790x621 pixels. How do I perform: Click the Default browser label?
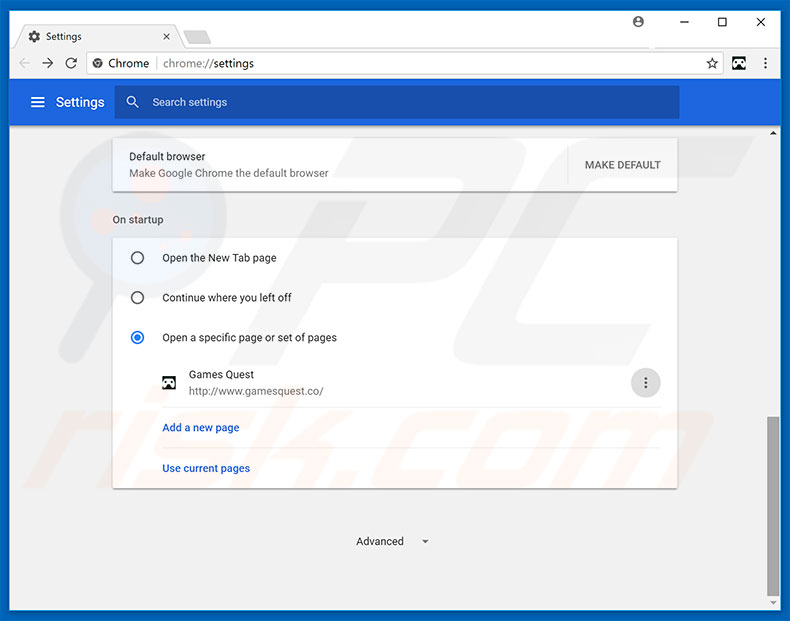(x=167, y=157)
